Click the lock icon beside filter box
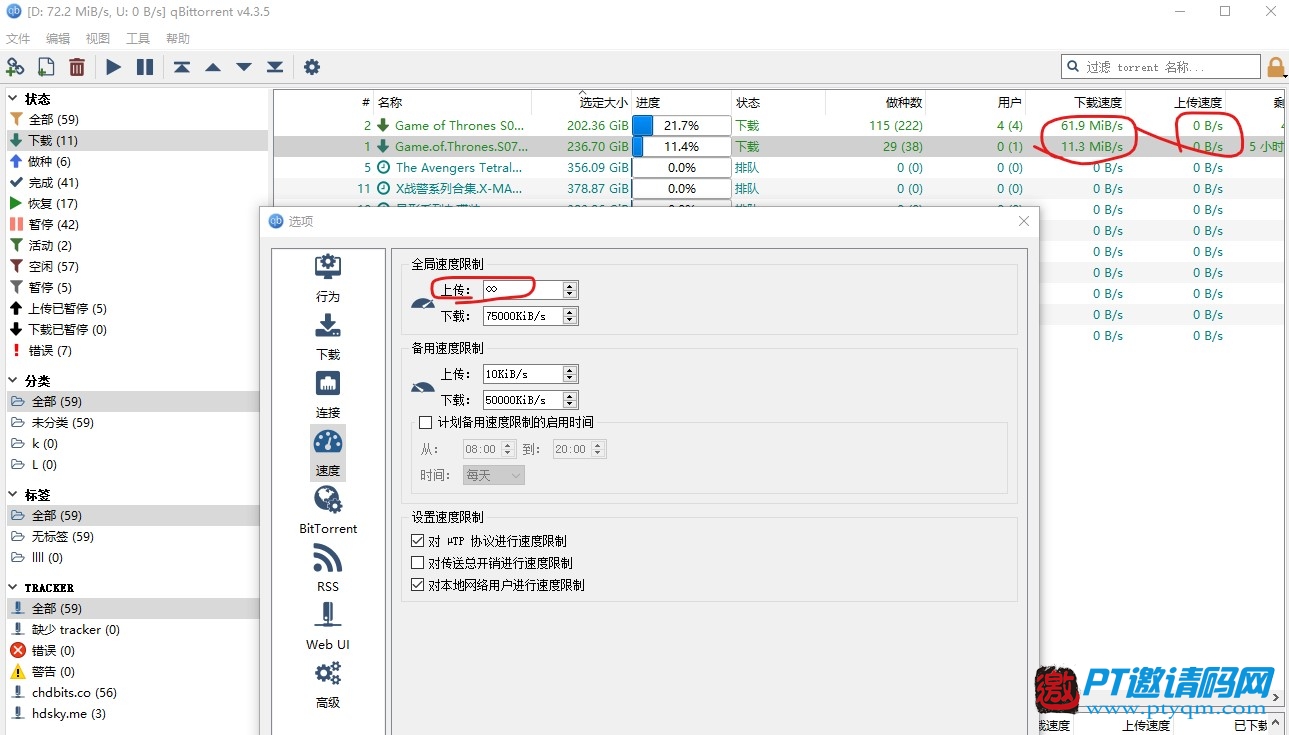This screenshot has width=1289, height=735. point(1276,67)
